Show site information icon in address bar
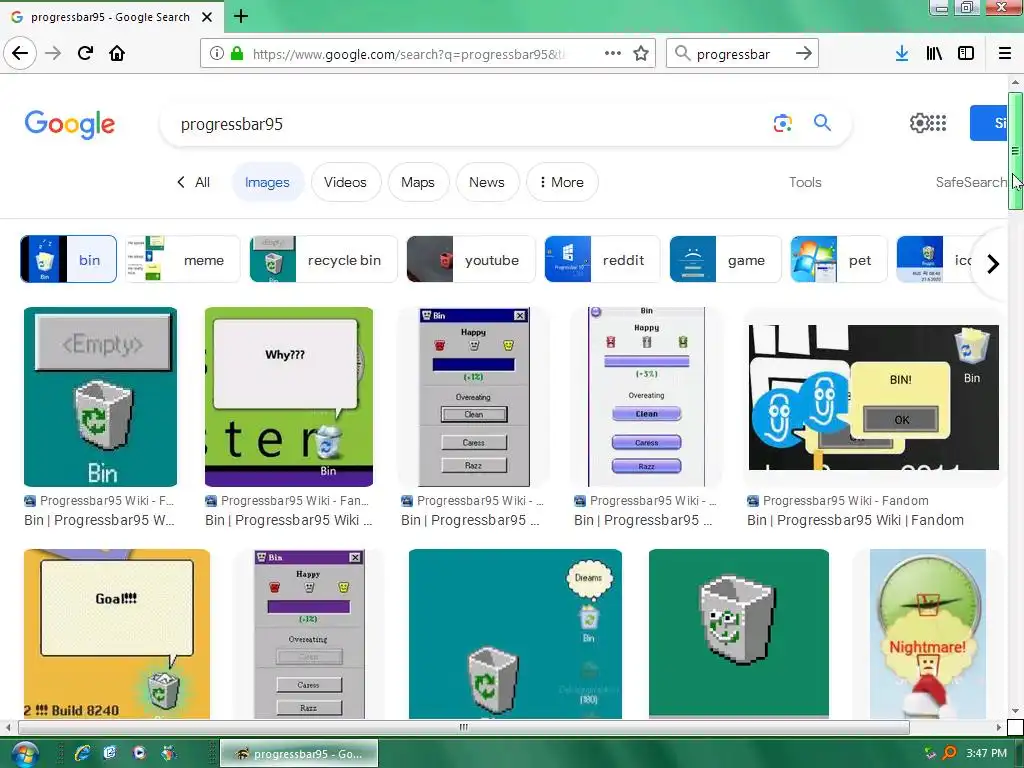This screenshot has width=1024, height=768. [x=217, y=54]
